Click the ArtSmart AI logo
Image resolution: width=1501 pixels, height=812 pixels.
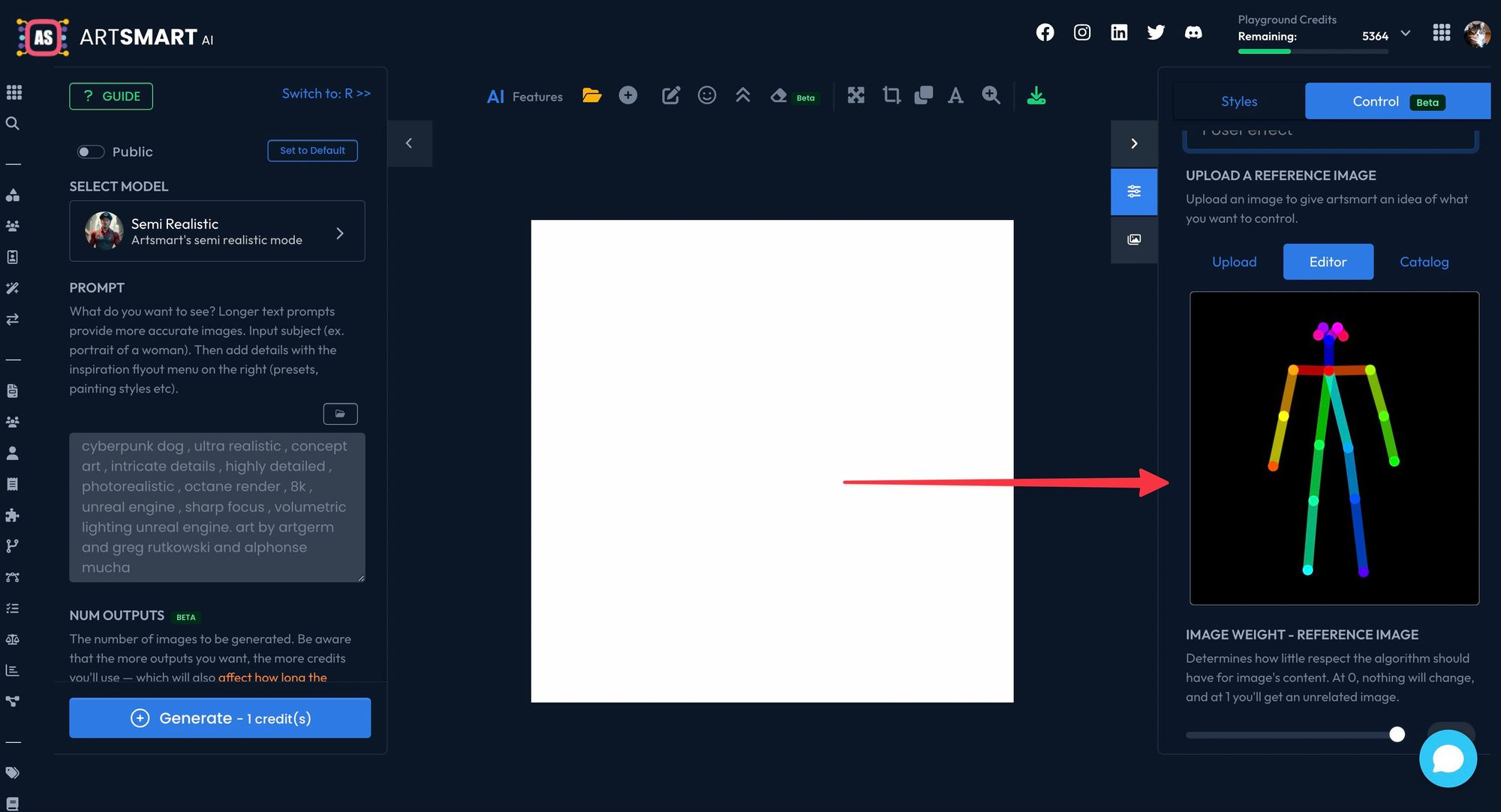(116, 37)
